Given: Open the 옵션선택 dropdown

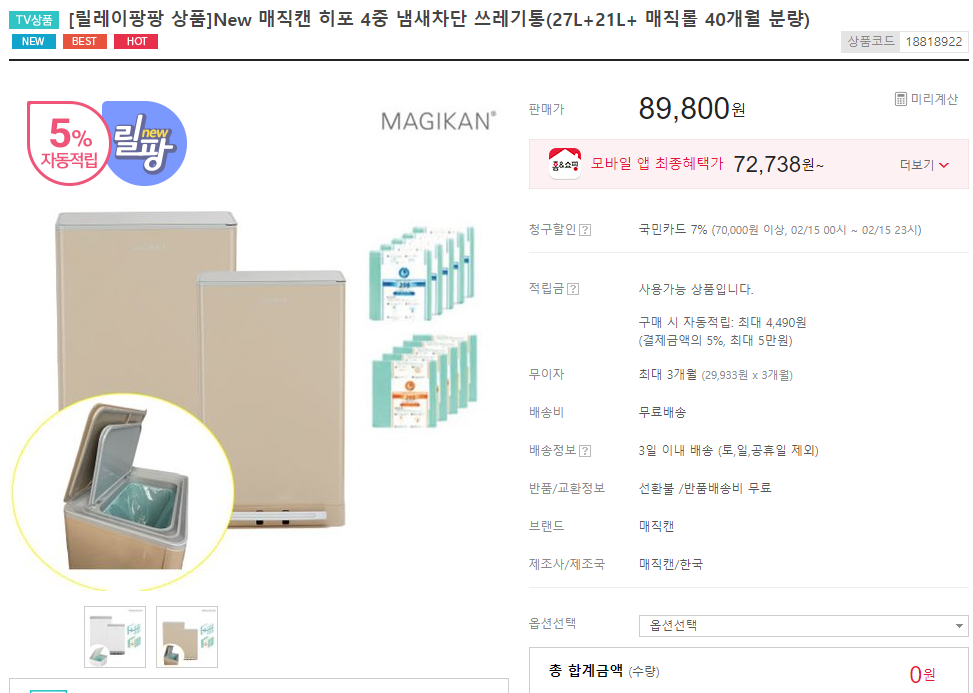Looking at the screenshot, I should point(803,625).
